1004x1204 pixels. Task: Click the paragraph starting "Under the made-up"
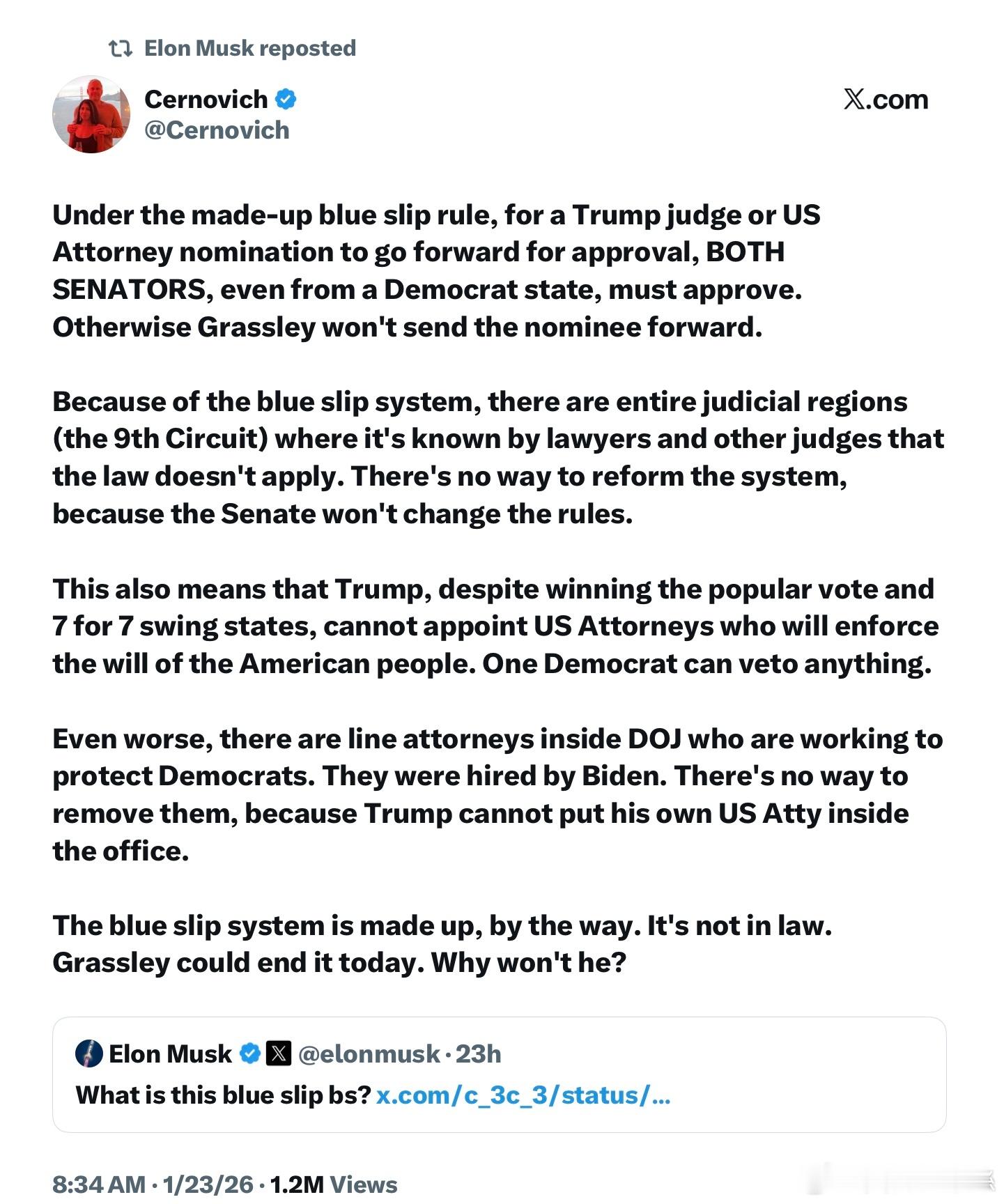tap(437, 270)
